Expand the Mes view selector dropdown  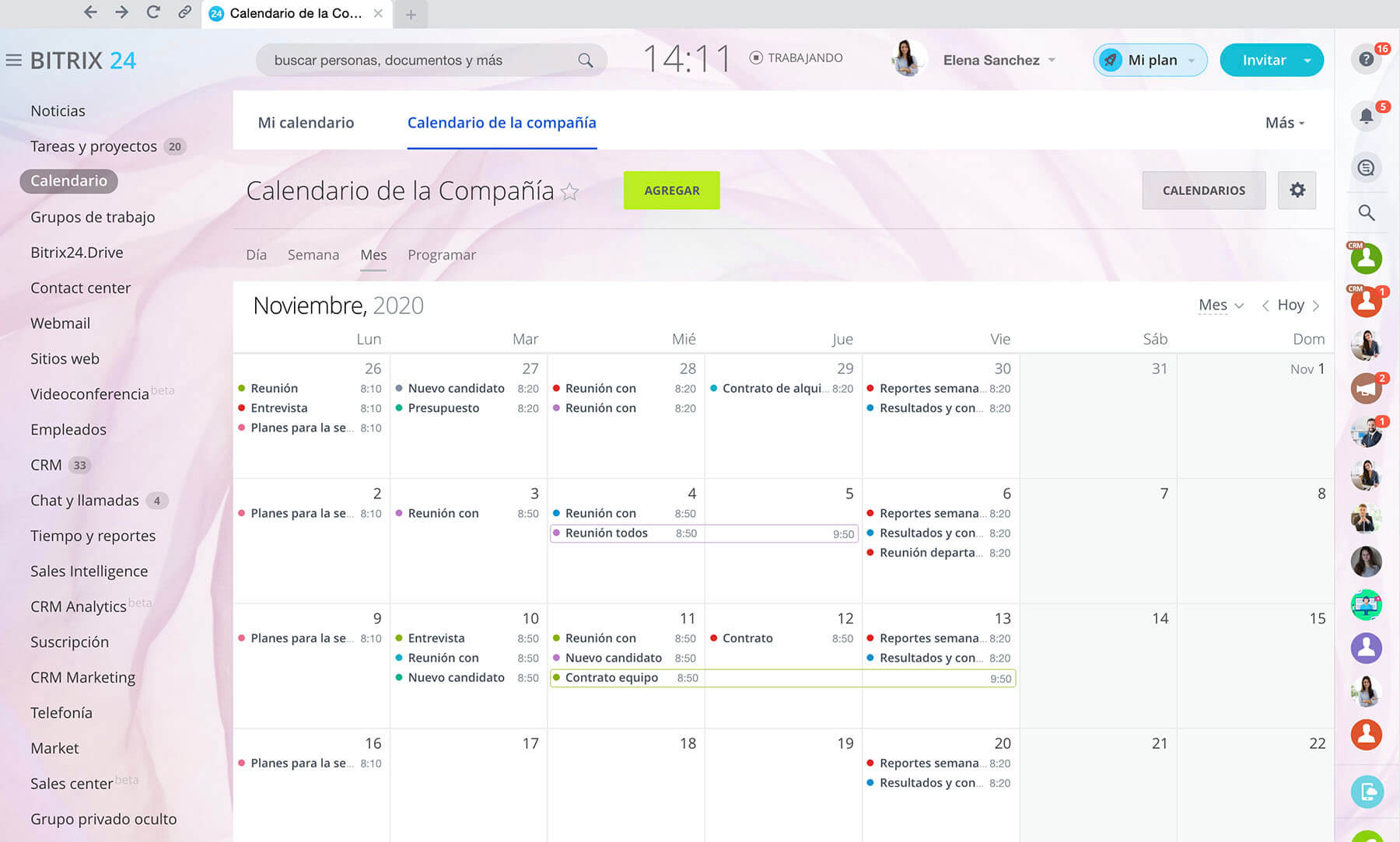tap(1220, 305)
